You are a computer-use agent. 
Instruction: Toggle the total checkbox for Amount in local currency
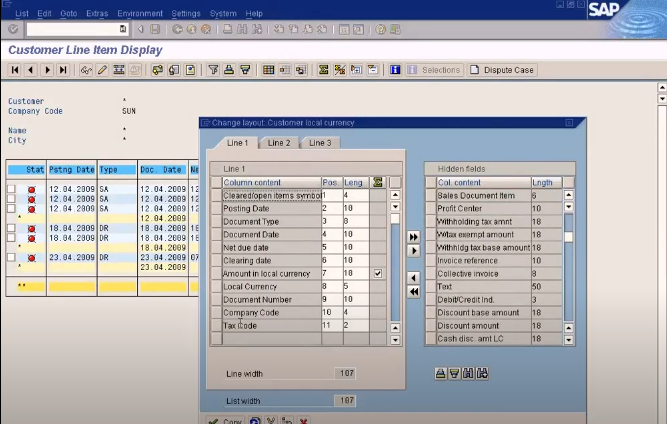point(378,273)
